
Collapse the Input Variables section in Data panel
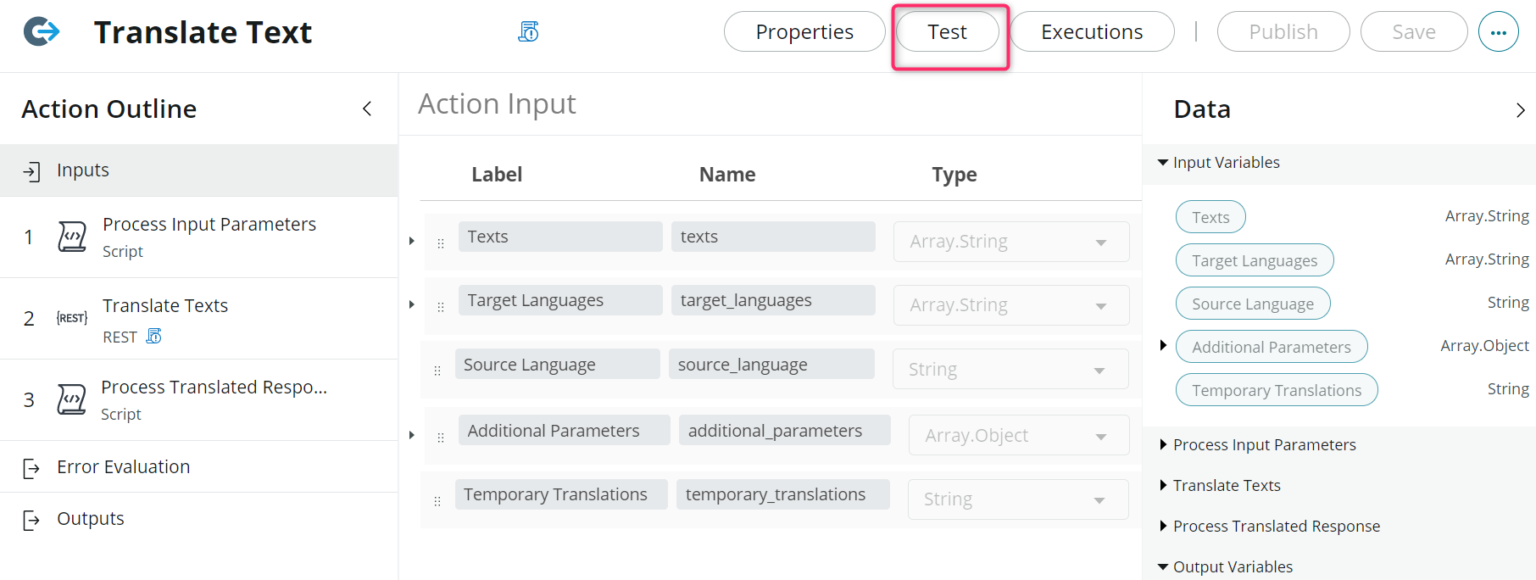click(1163, 162)
